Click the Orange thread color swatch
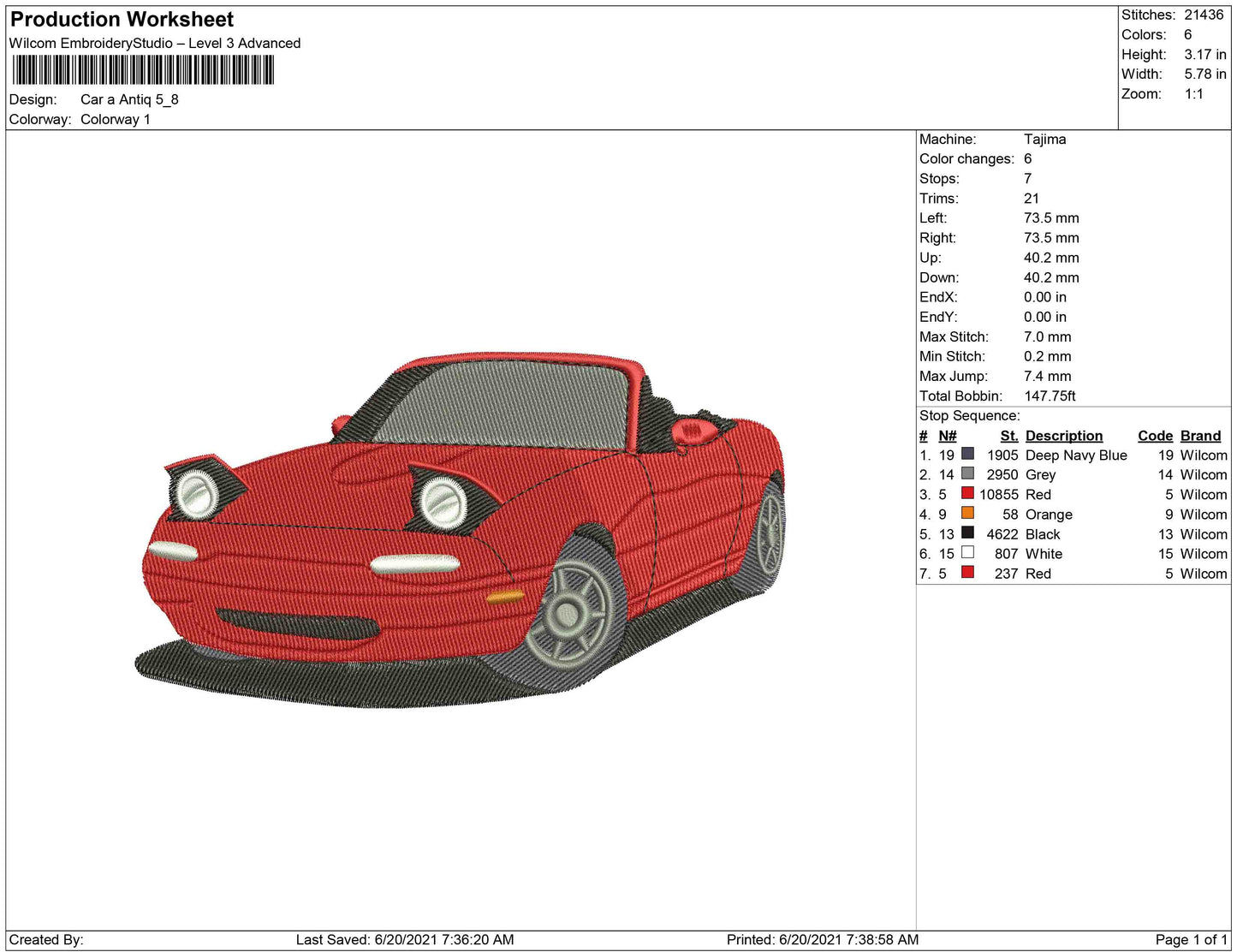Viewport: 1237px width, 952px height. [967, 513]
